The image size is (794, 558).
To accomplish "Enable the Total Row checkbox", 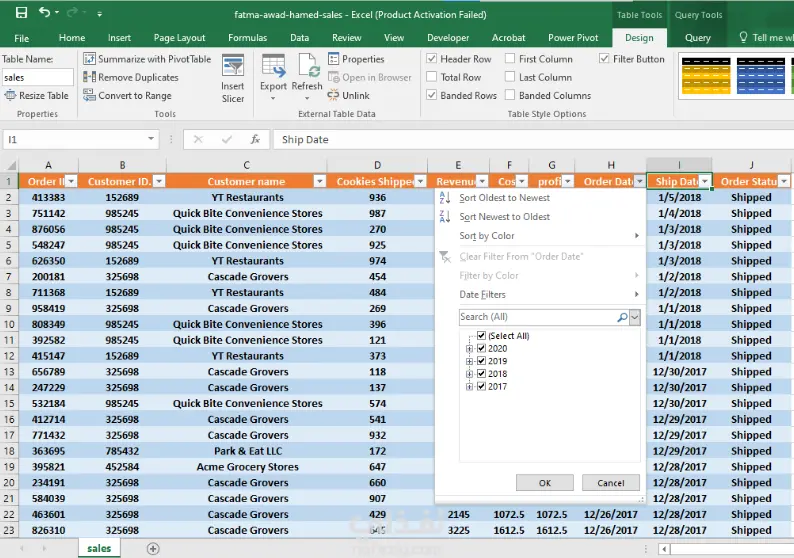I will pyautogui.click(x=432, y=77).
